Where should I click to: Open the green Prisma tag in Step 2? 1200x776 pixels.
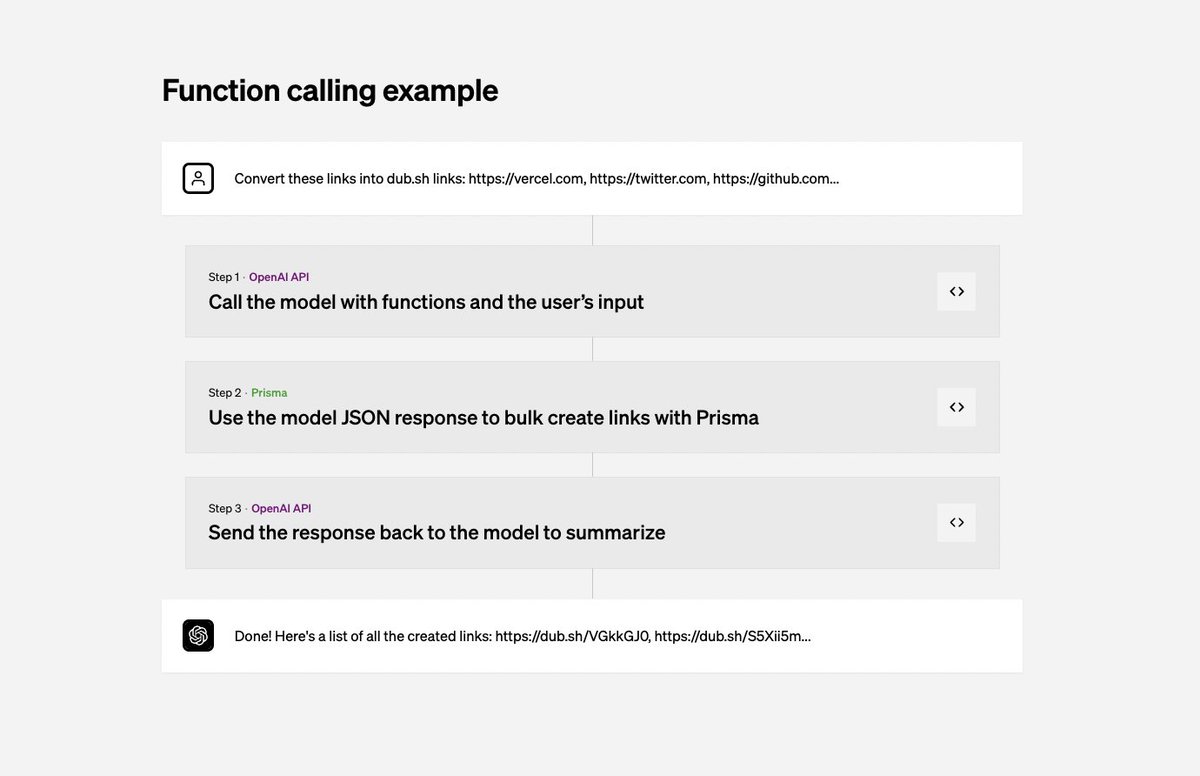tap(269, 393)
